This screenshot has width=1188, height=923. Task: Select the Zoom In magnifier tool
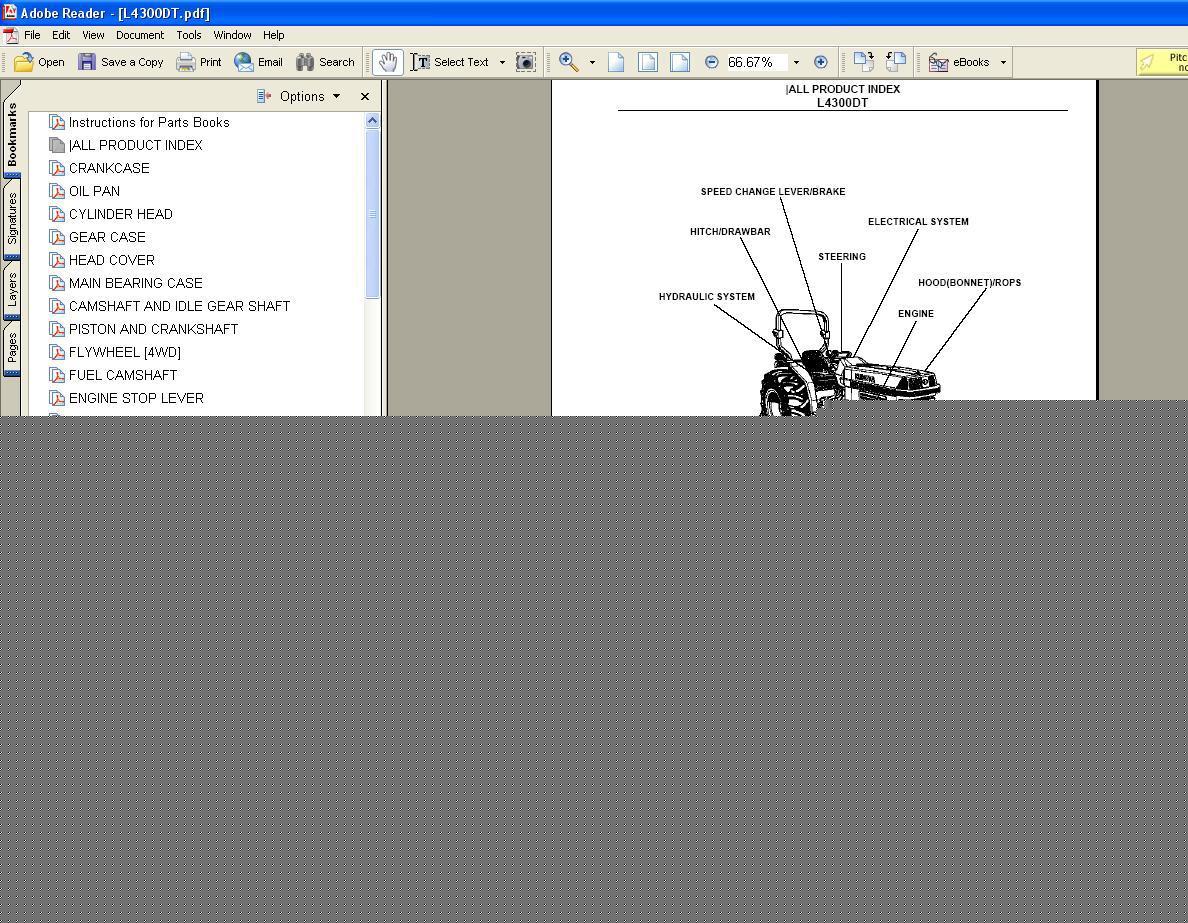(568, 62)
